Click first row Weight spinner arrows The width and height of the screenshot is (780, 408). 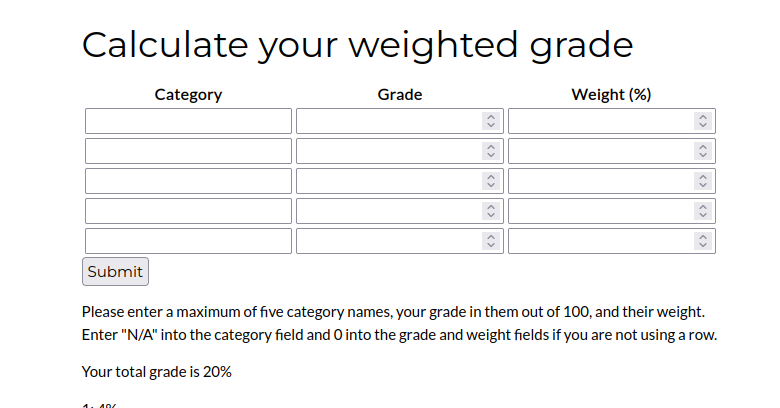tap(703, 121)
